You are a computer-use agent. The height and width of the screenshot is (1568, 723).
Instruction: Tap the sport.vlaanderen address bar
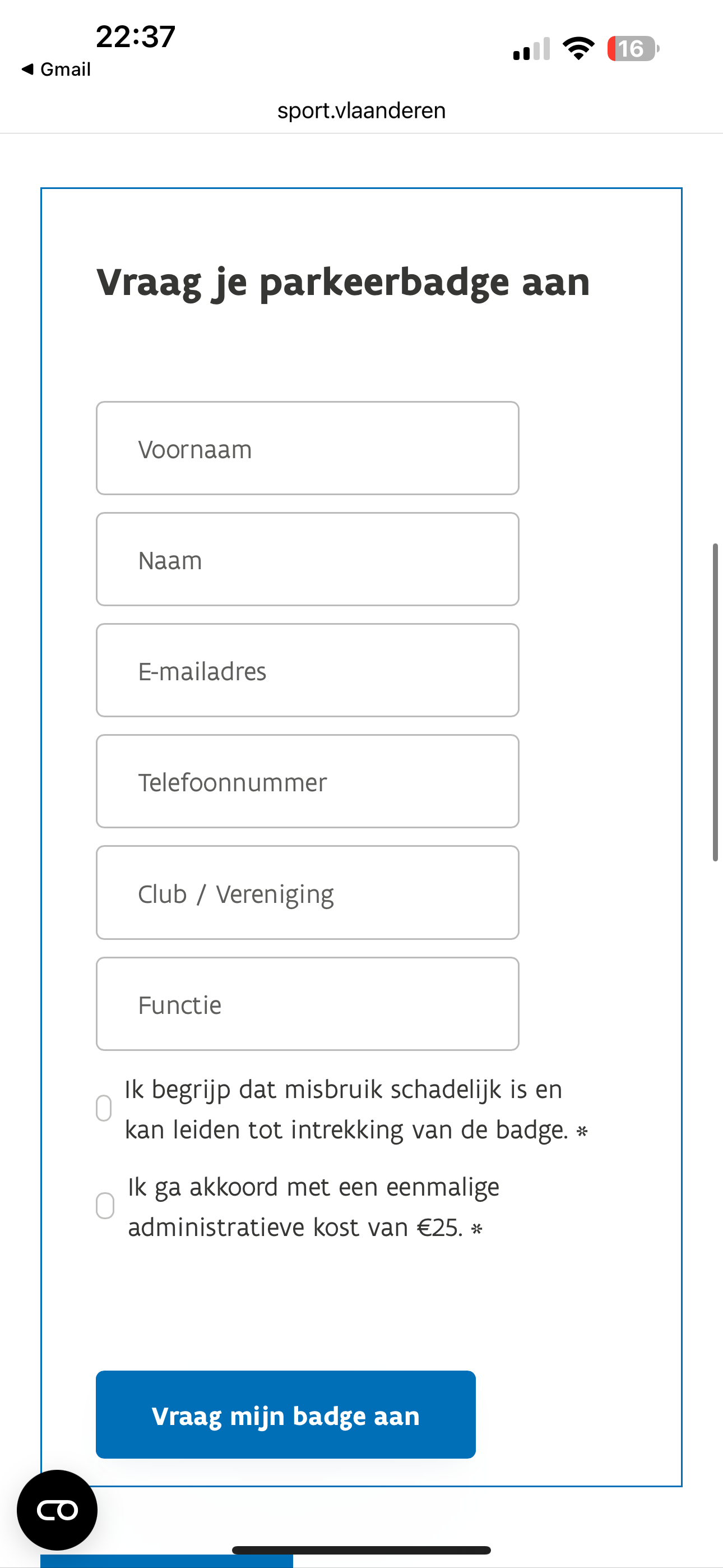[x=361, y=111]
